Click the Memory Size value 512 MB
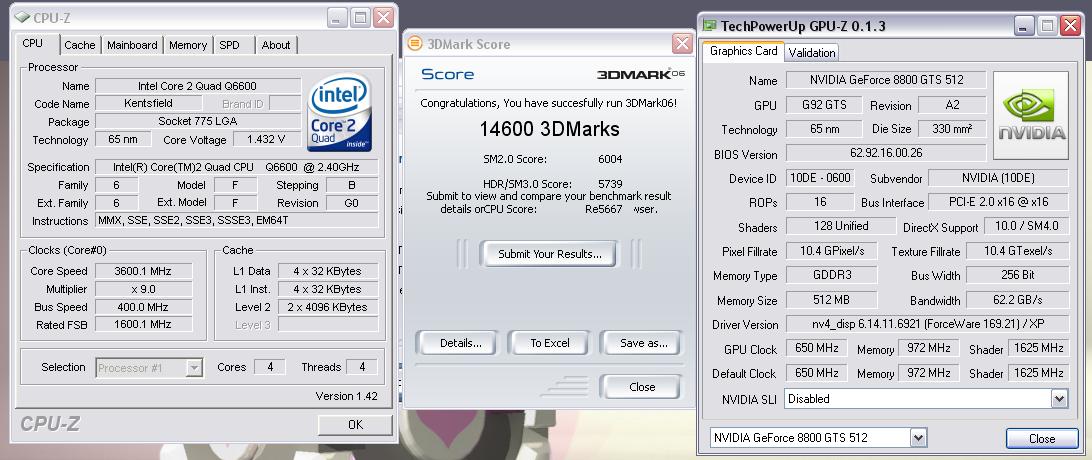1092x460 pixels. [832, 300]
